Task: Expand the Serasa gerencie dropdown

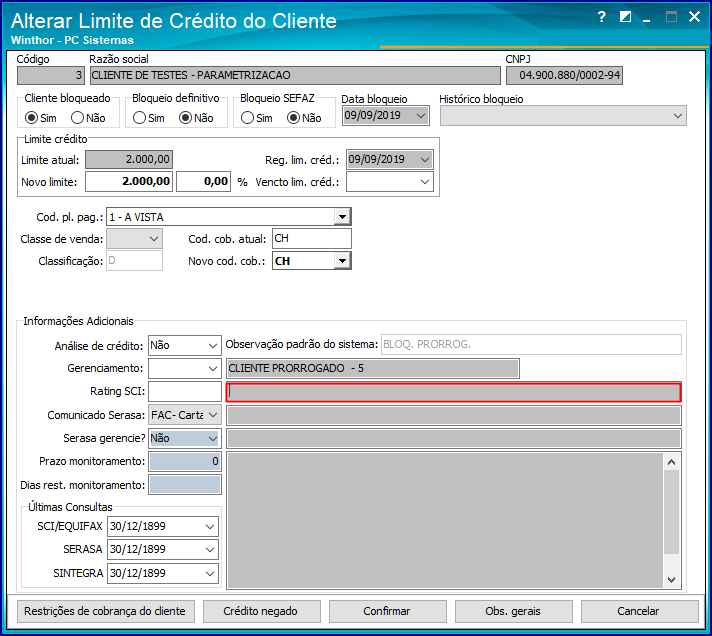Action: pyautogui.click(x=213, y=439)
